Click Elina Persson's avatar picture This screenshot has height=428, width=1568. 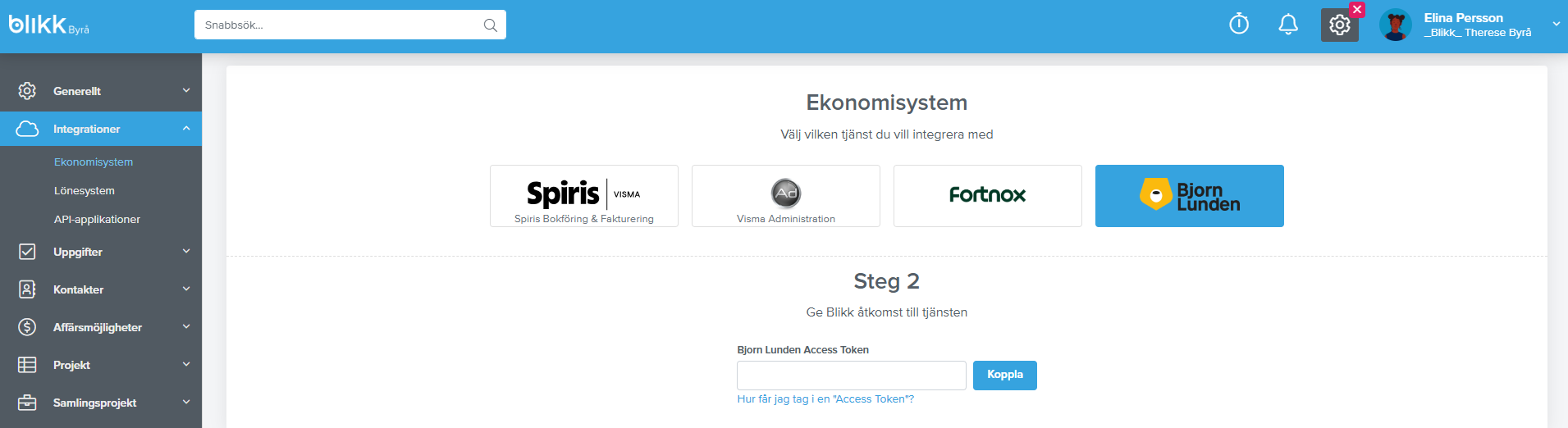pos(1396,25)
